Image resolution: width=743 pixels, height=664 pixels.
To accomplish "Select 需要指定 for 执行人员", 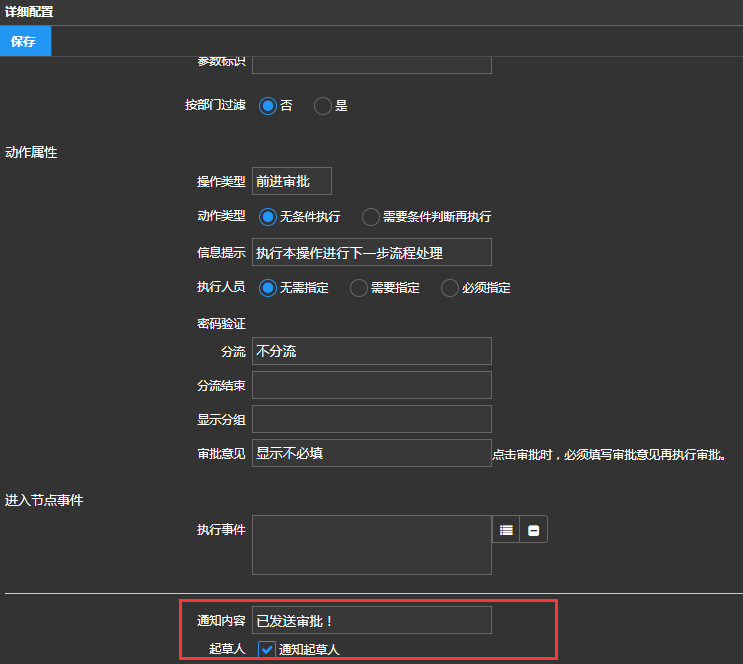I will (x=359, y=288).
